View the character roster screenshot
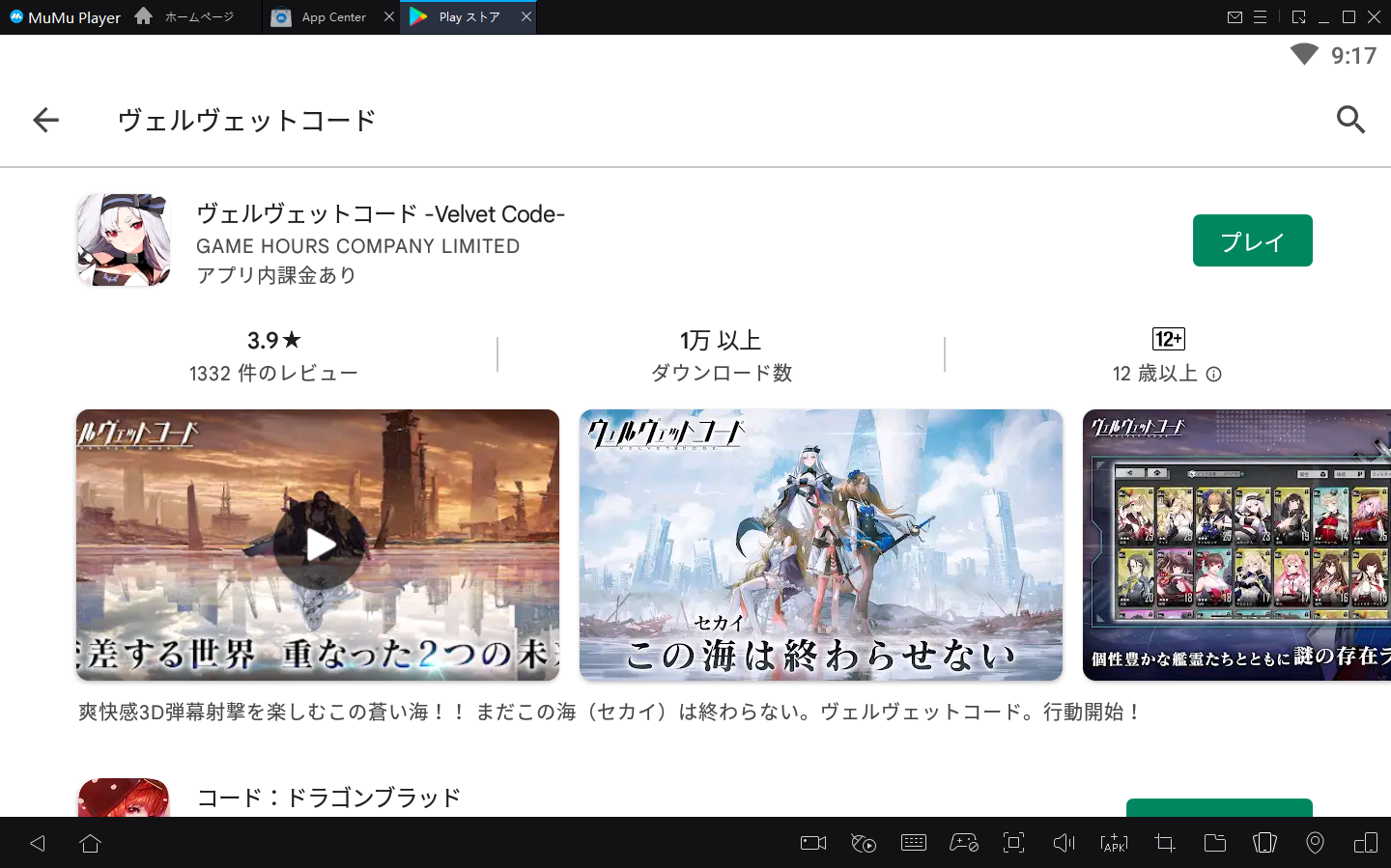Screen dimensions: 1391x868 (x=1237, y=545)
